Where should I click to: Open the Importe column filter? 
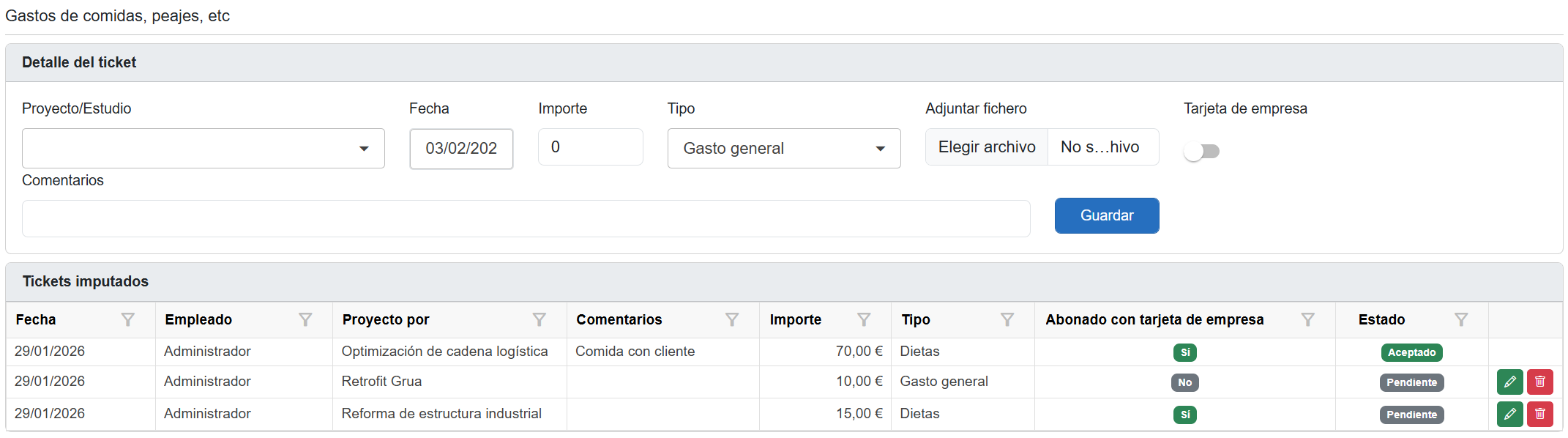[864, 320]
